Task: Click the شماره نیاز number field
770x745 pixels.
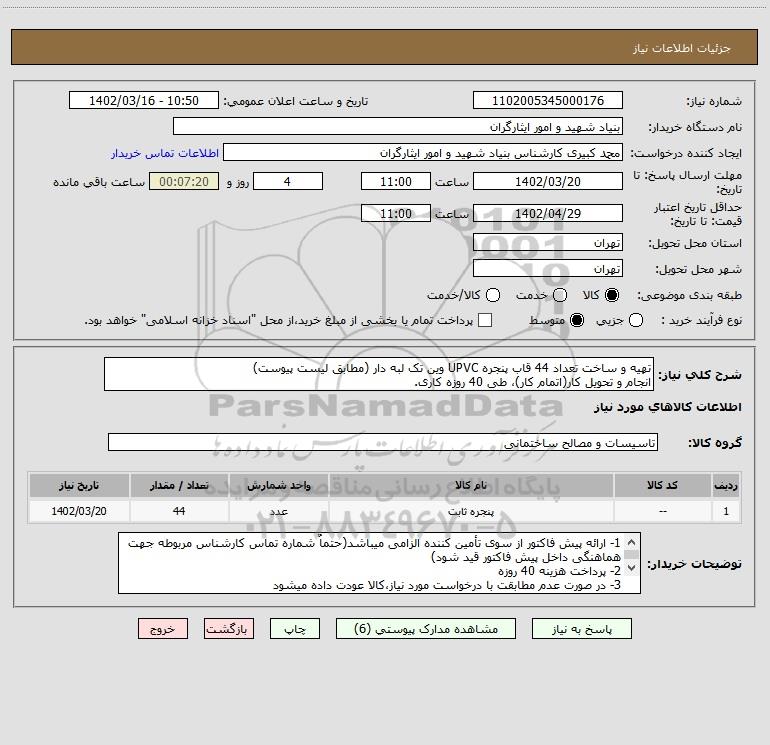Action: [x=548, y=100]
